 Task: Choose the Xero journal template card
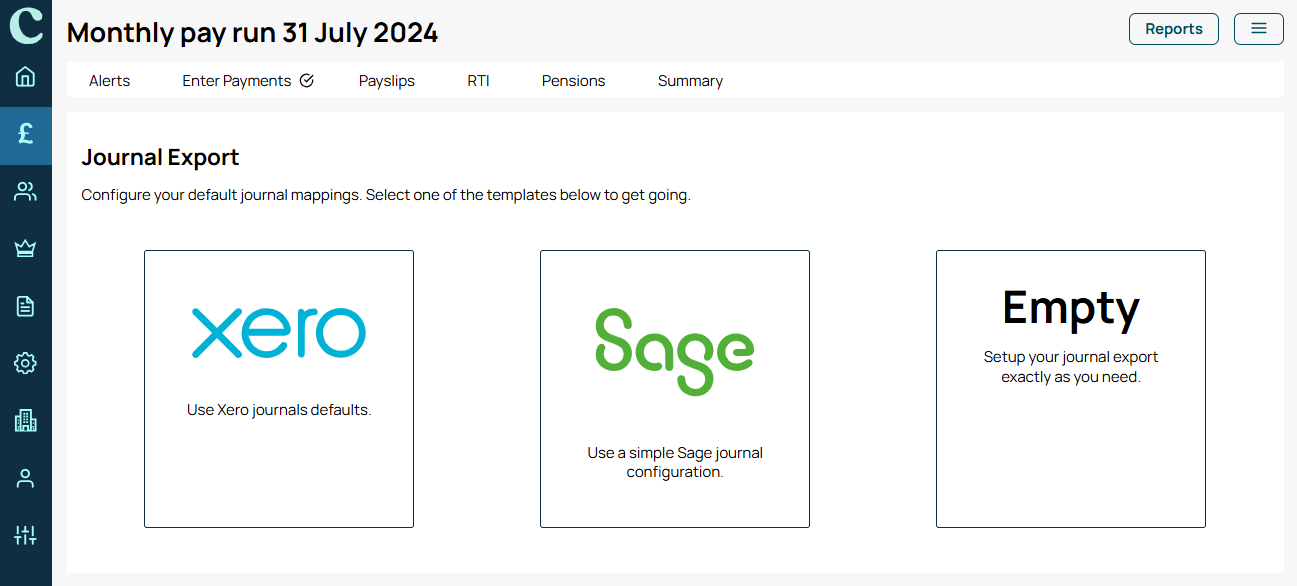tap(279, 389)
